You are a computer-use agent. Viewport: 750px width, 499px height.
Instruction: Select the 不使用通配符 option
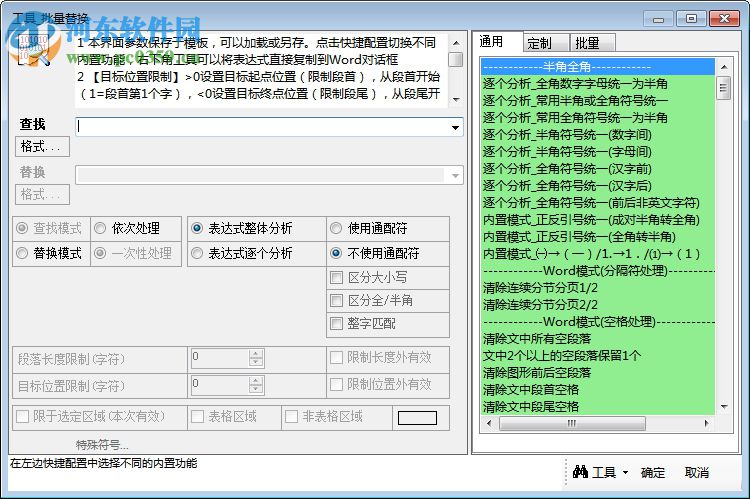pos(336,253)
